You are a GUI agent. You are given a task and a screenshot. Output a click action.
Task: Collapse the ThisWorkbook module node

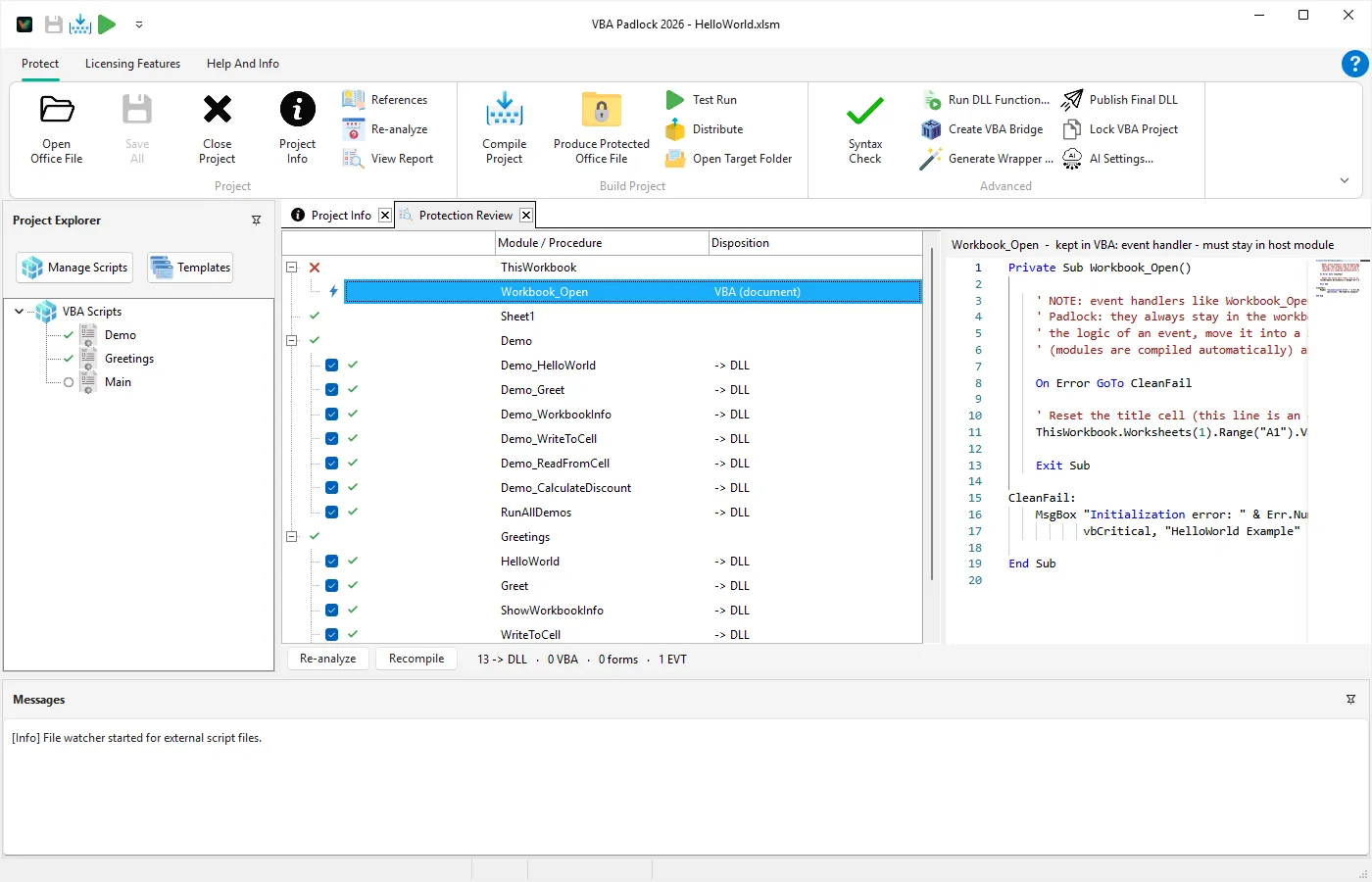pyautogui.click(x=292, y=268)
